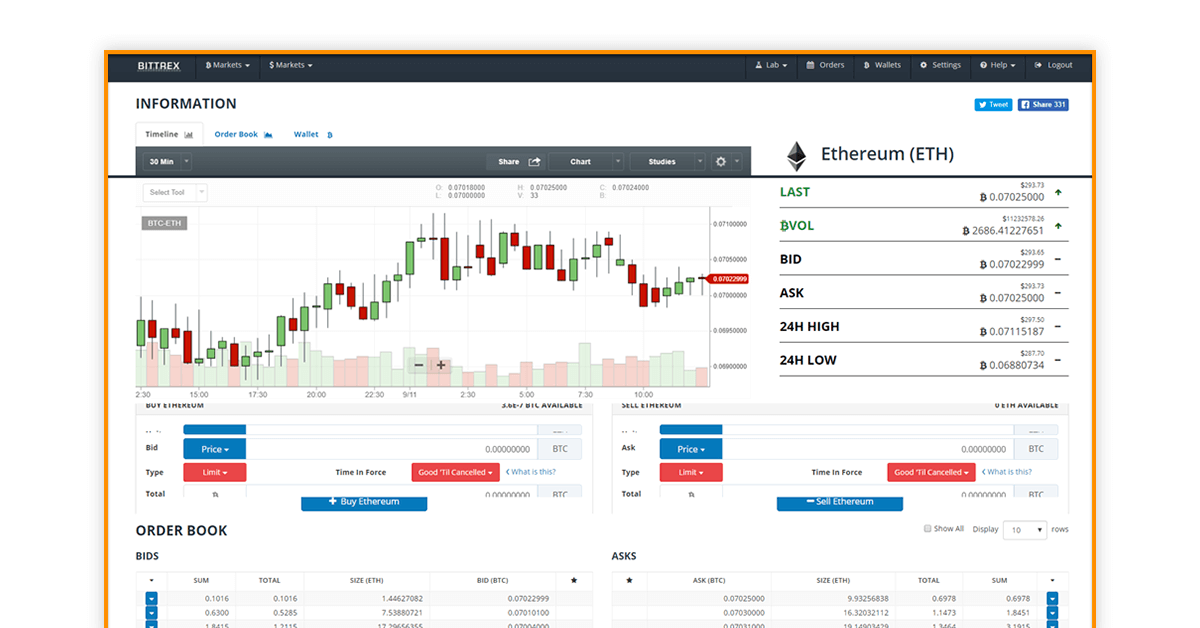This screenshot has height=628, width=1200.
Task: Open the Dollar Markets menu
Action: click(x=291, y=66)
